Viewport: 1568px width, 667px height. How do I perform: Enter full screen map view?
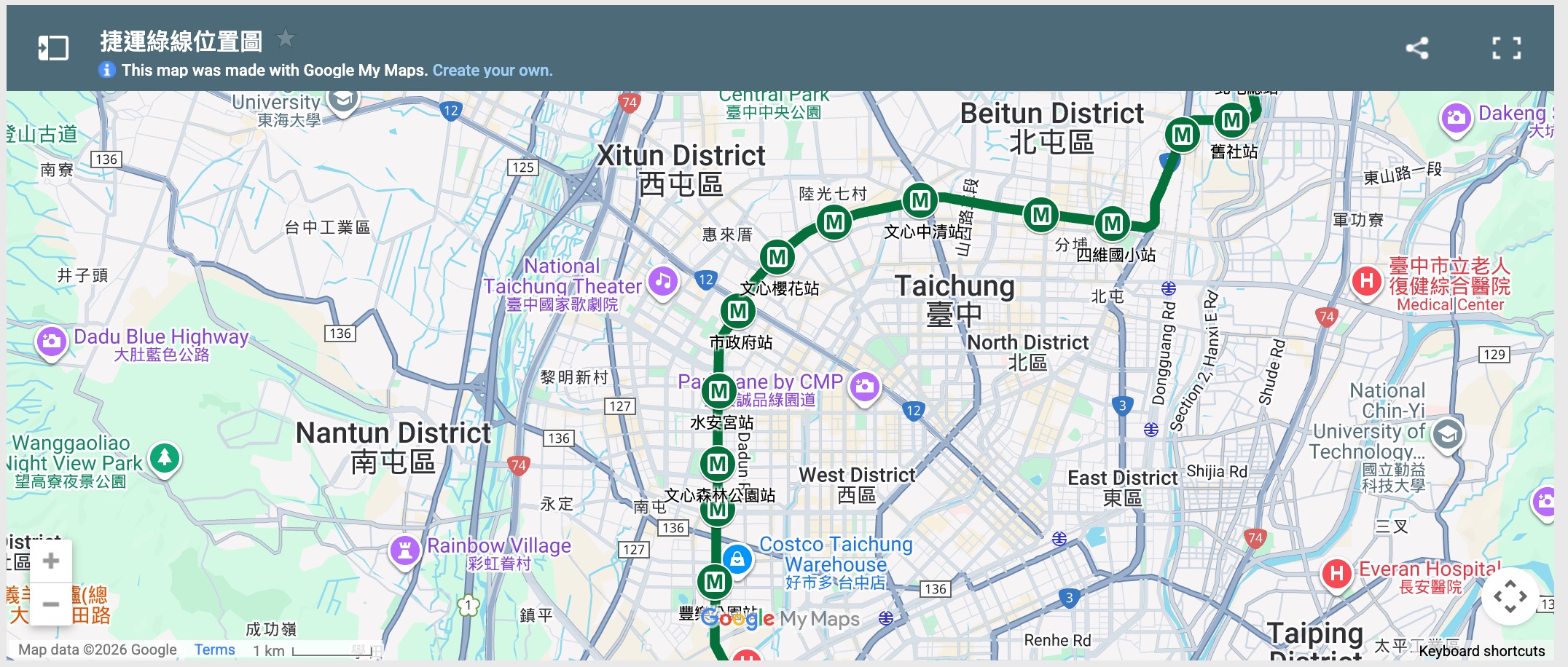[x=1506, y=48]
